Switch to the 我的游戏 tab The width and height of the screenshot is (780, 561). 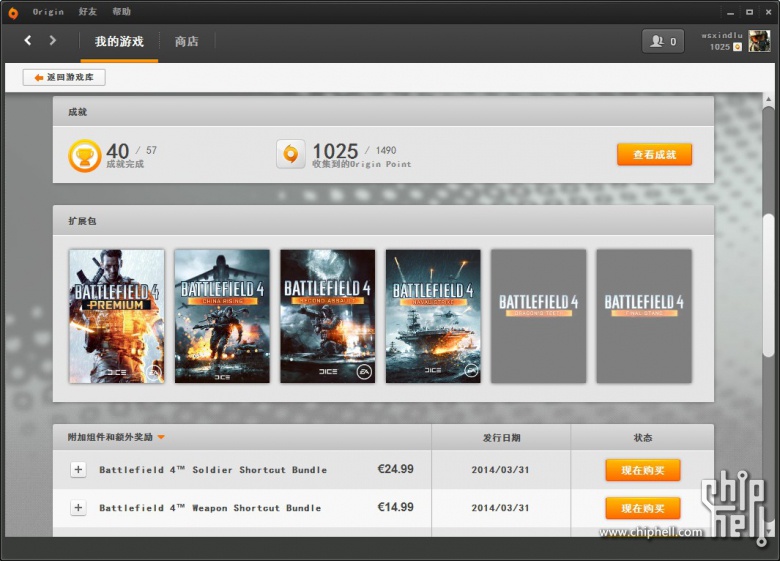click(x=119, y=41)
